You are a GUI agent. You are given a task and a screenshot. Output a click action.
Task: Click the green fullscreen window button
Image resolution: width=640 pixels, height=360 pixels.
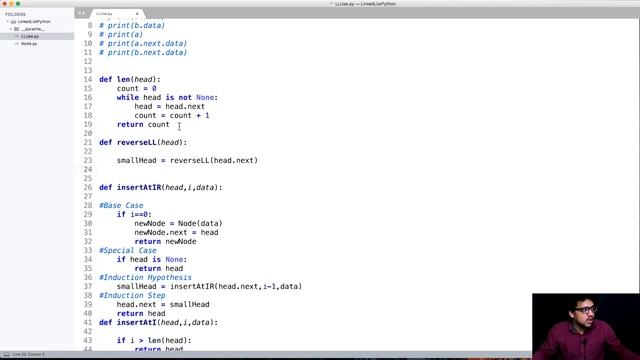[x=18, y=4]
